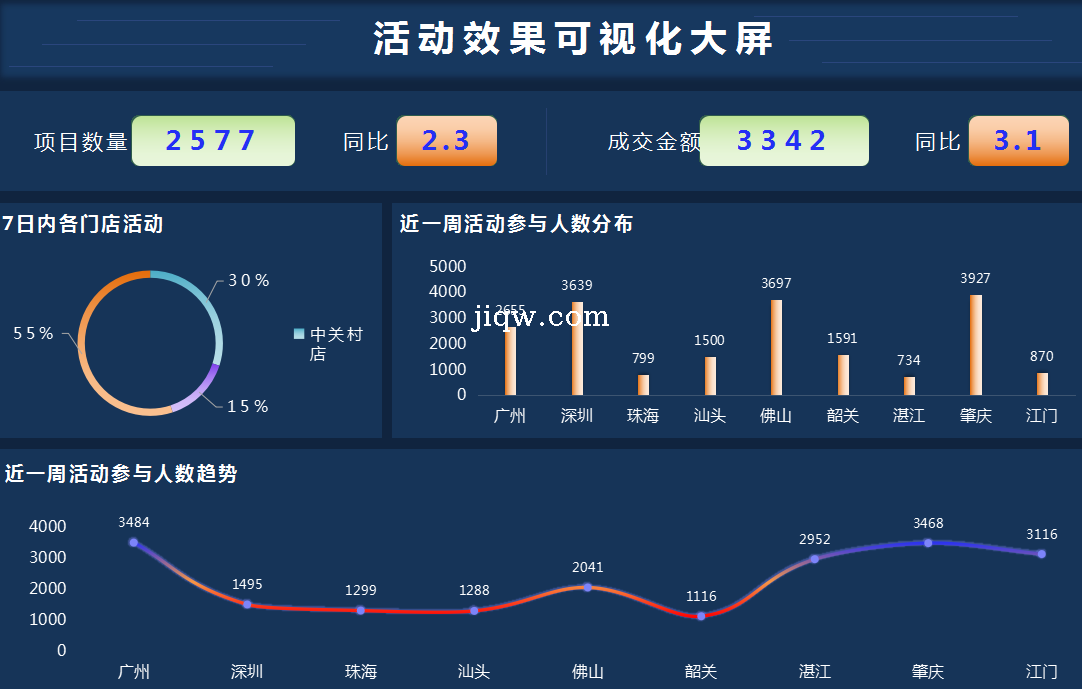Click the 中关村店 legend color swatch
The image size is (1082, 689).
pos(299,334)
